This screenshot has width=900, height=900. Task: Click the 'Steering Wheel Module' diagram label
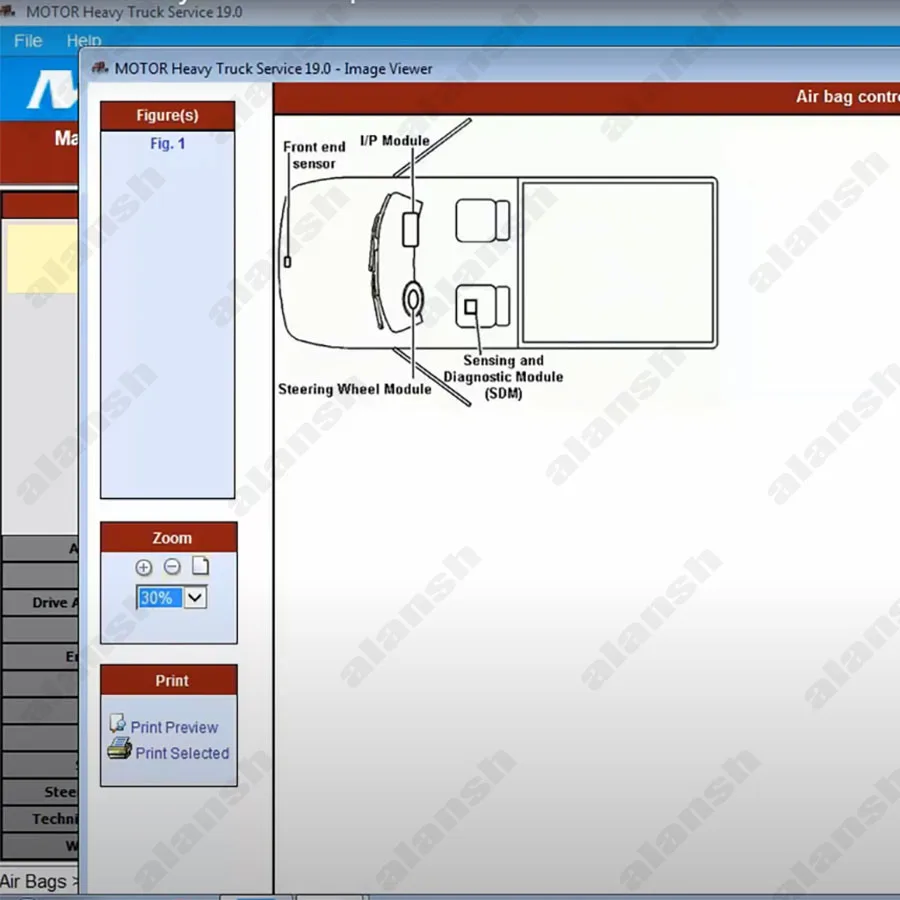coord(355,389)
